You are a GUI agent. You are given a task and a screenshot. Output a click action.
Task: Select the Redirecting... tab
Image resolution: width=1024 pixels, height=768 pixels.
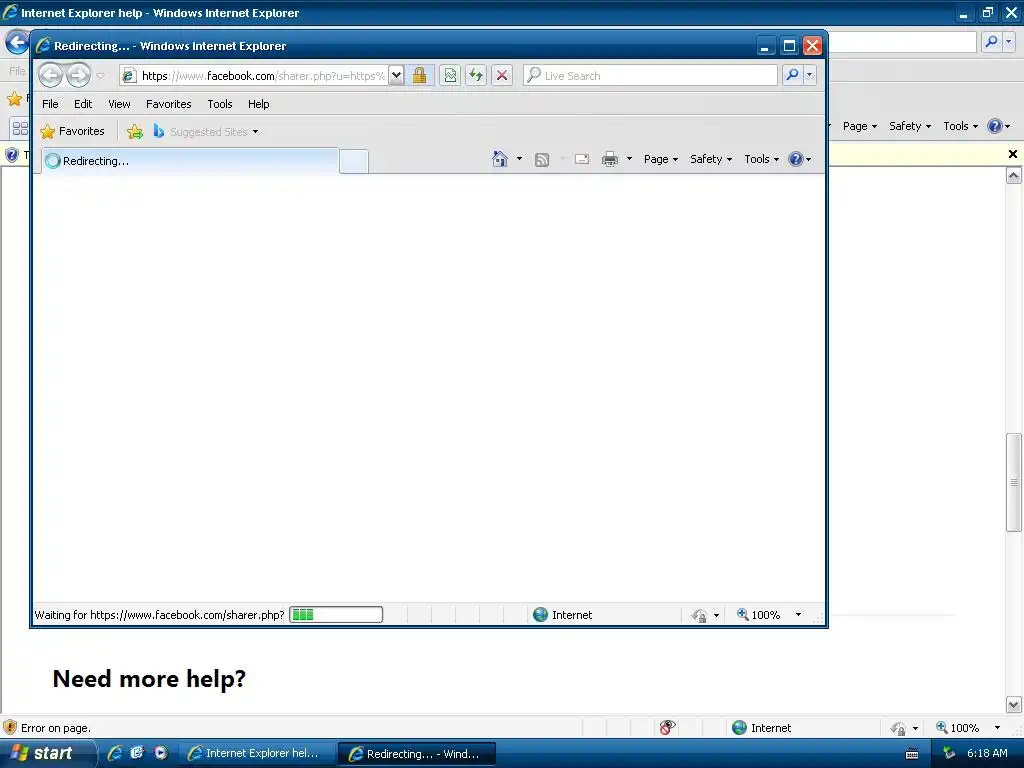coord(190,161)
